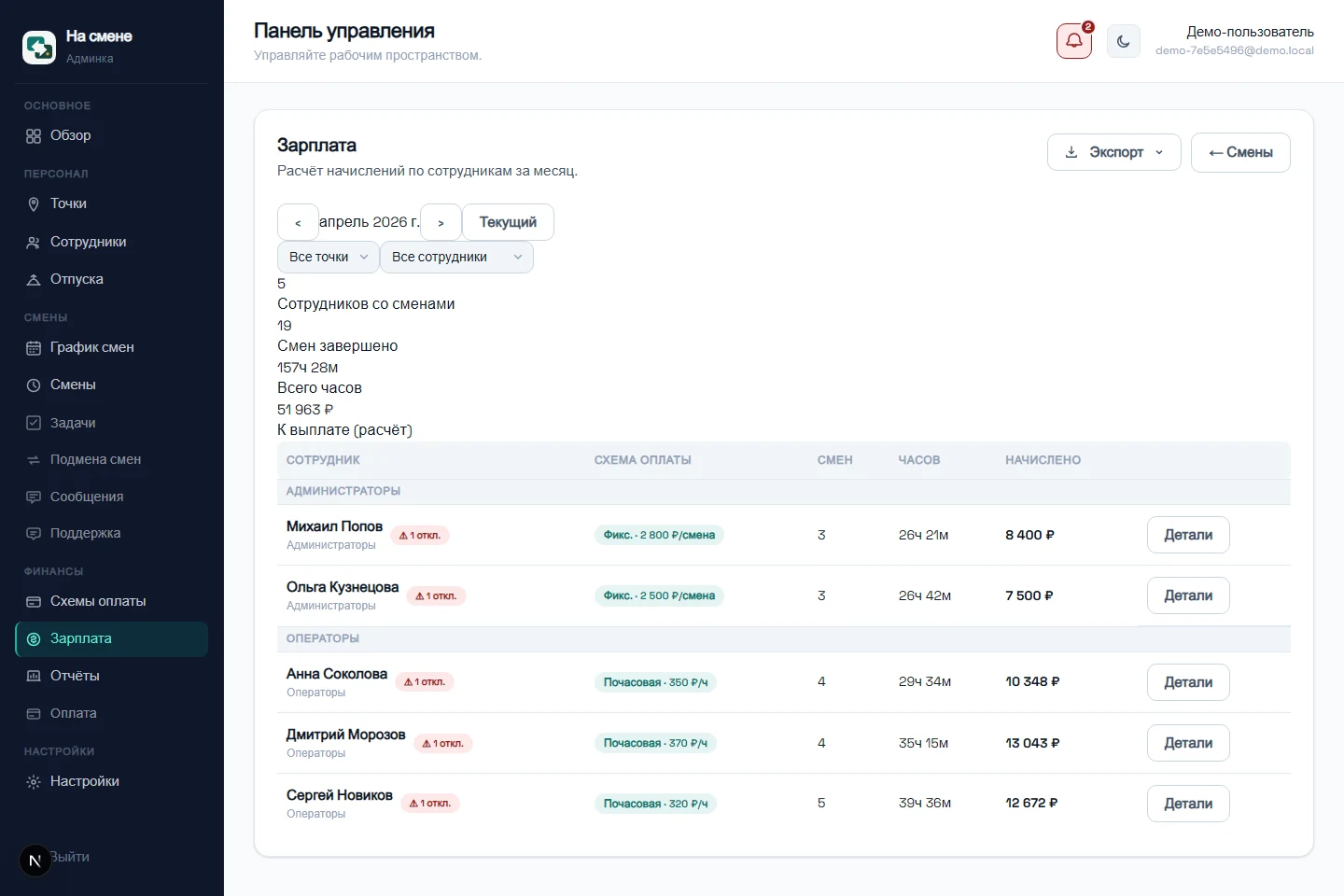Screen dimensions: 1344x896
Task: Go to next month arrow
Action: [441, 222]
